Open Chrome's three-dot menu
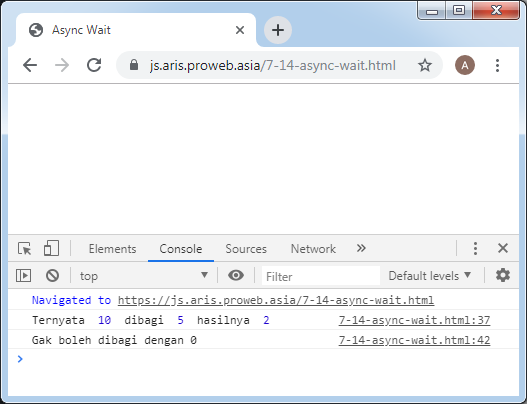Screen dimensions: 527x404 click(x=497, y=65)
